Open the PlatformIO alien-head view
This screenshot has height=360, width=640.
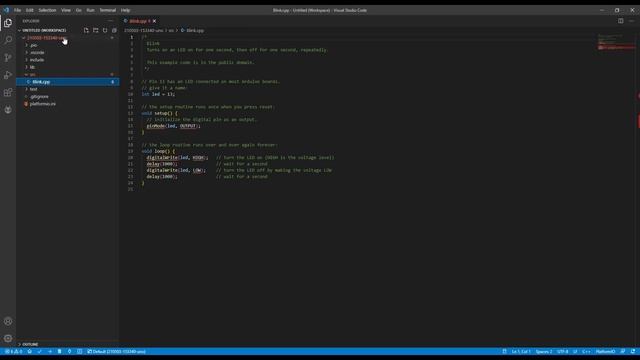point(8,109)
